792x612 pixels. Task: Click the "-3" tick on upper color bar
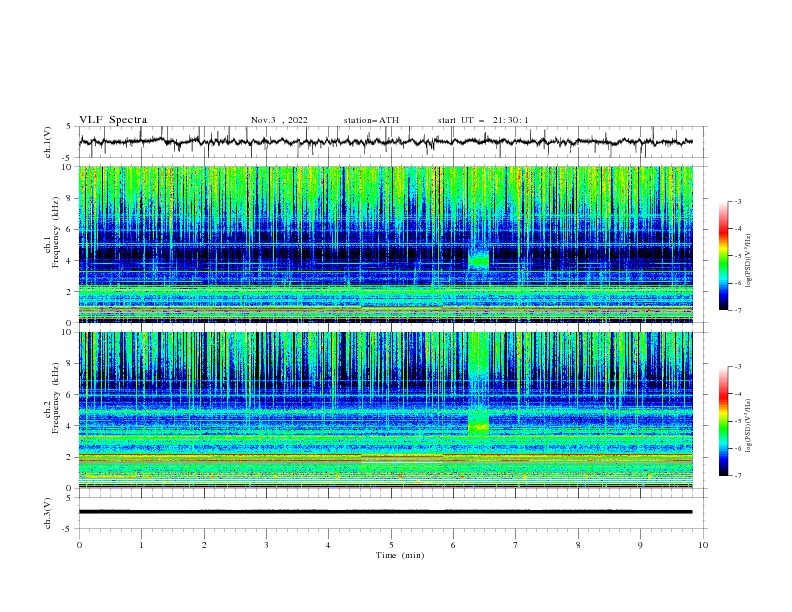(x=737, y=201)
